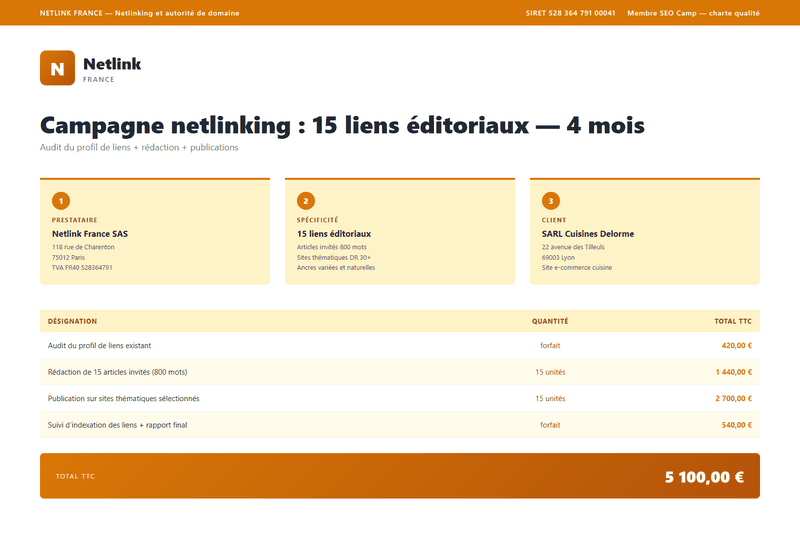Click 'SARL Cuisines Delorme' name
Viewport: 800px width, 534px height.
(588, 234)
